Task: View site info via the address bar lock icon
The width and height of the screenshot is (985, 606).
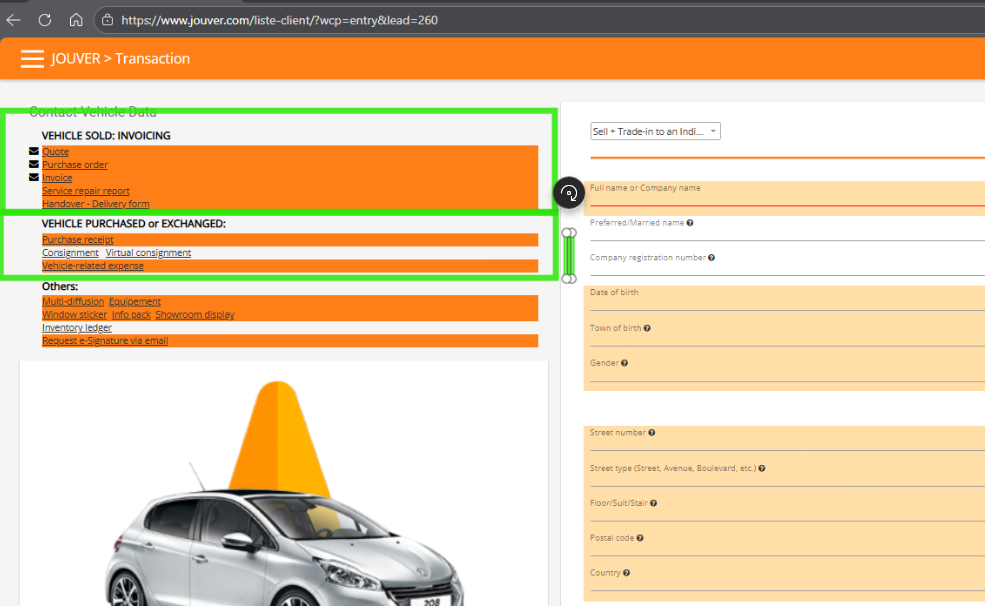Action: point(107,20)
